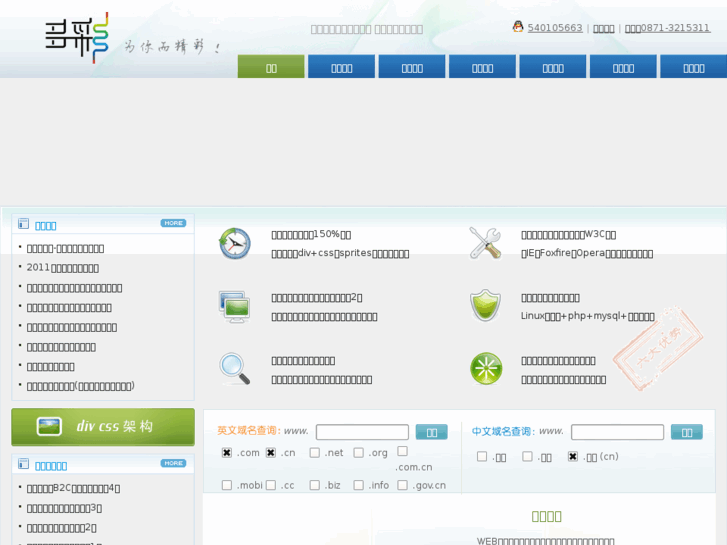Click the text mentioning div+css sprites
The height and width of the screenshot is (545, 727).
pyautogui.click(x=340, y=253)
